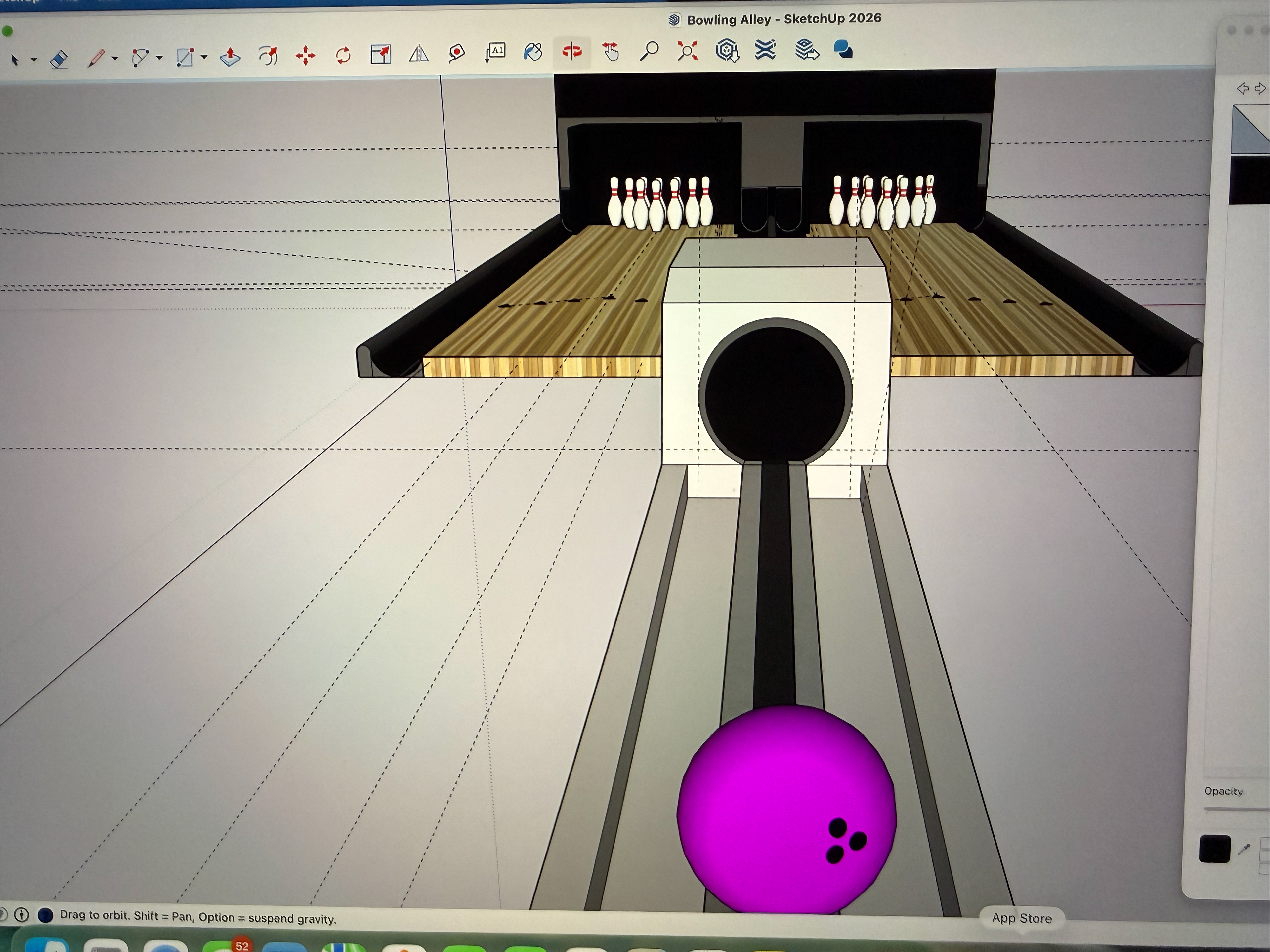Expand the Pencil line tool dropdown
1270x952 pixels.
[x=115, y=59]
